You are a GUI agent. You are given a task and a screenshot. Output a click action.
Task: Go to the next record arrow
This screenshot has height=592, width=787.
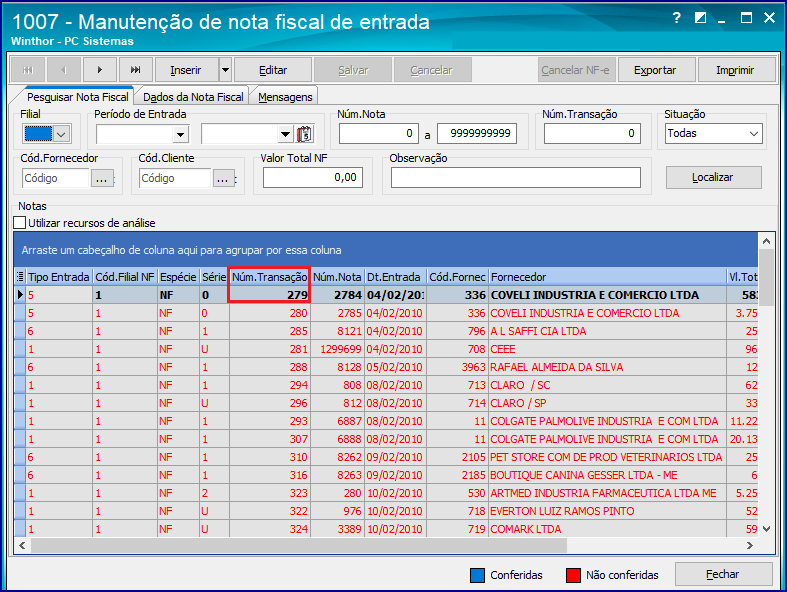100,70
